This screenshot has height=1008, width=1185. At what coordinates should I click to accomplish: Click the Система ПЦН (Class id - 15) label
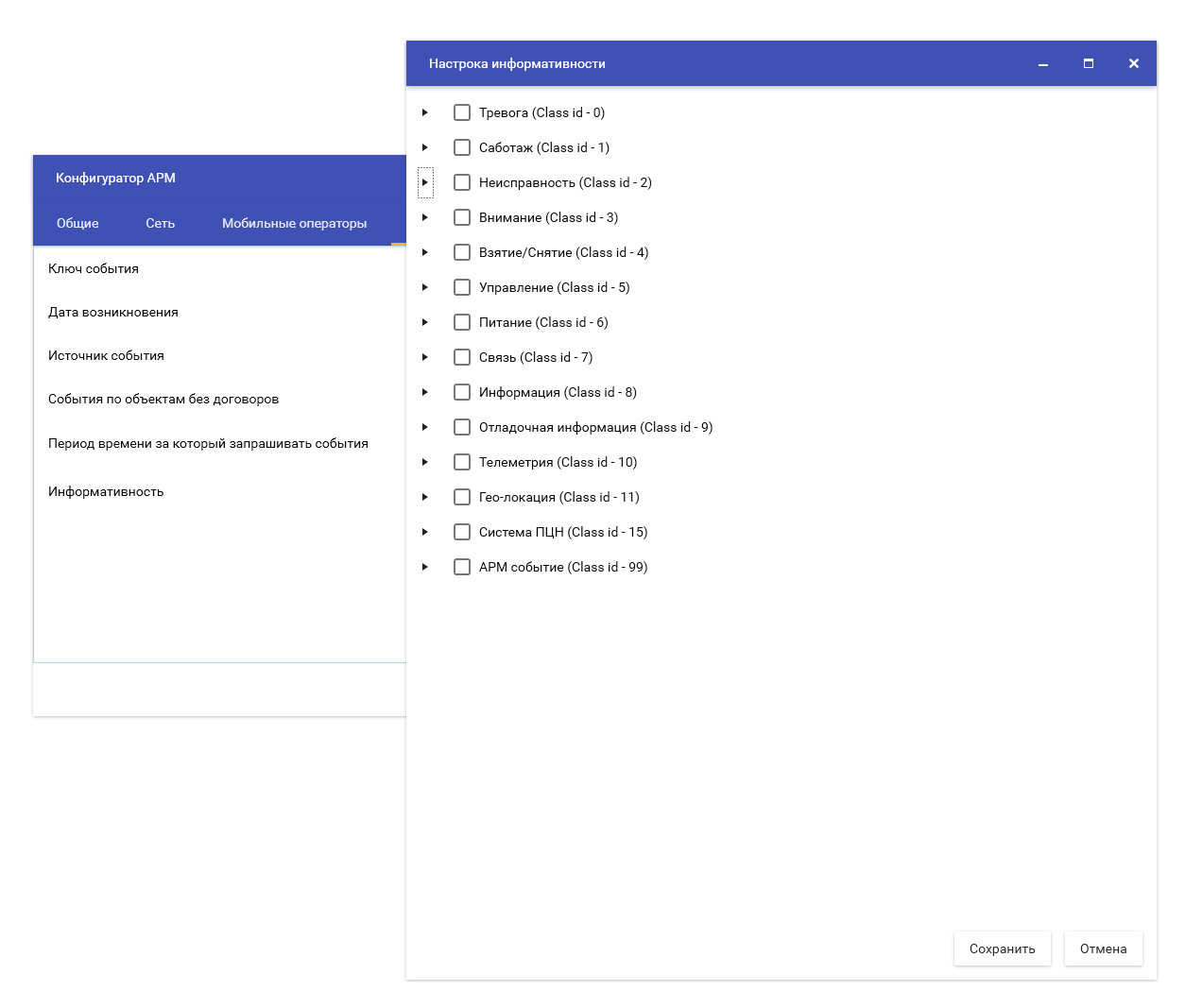(x=563, y=532)
